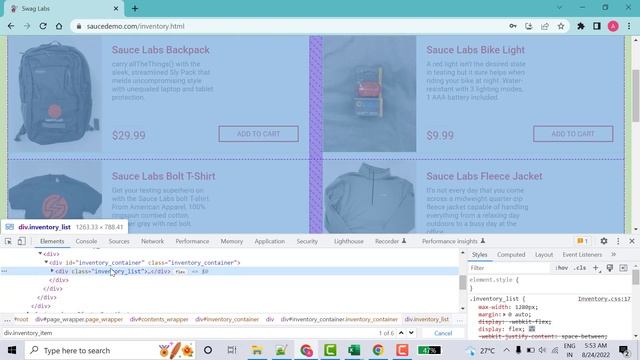The image size is (640, 360).
Task: Open the Chrome three-dot menu
Action: [629, 26]
